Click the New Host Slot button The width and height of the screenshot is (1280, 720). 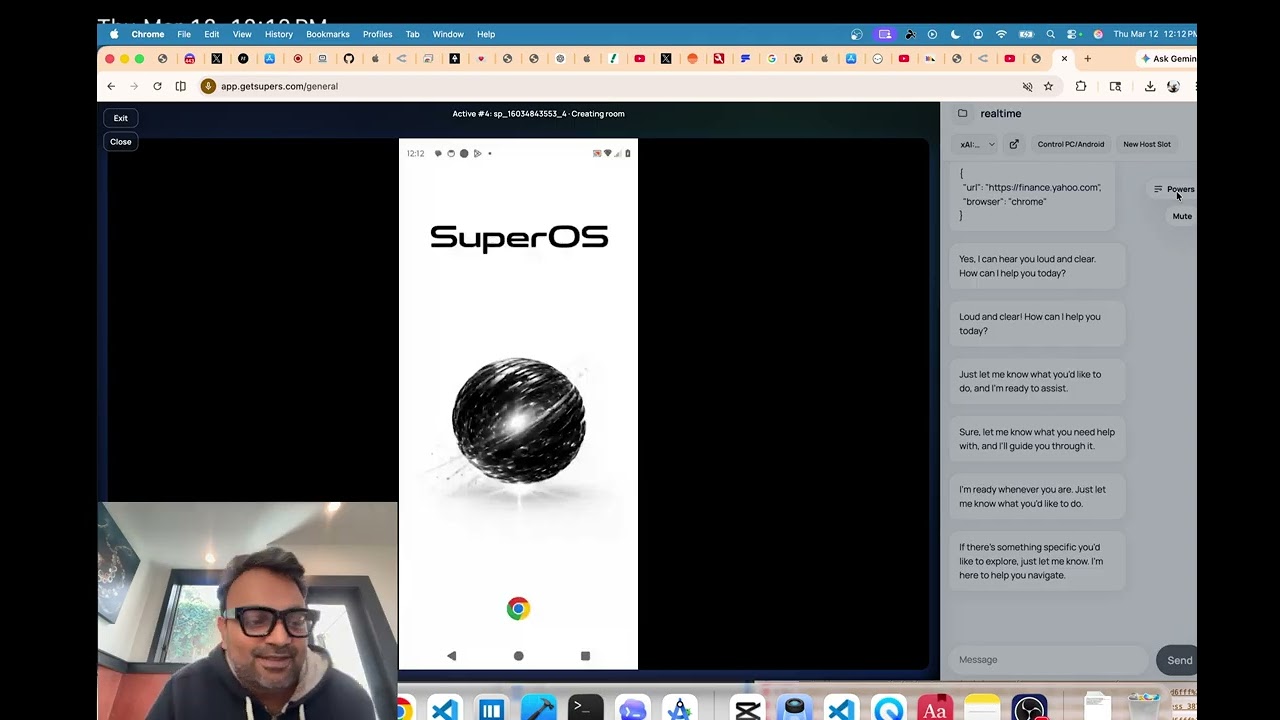1147,144
